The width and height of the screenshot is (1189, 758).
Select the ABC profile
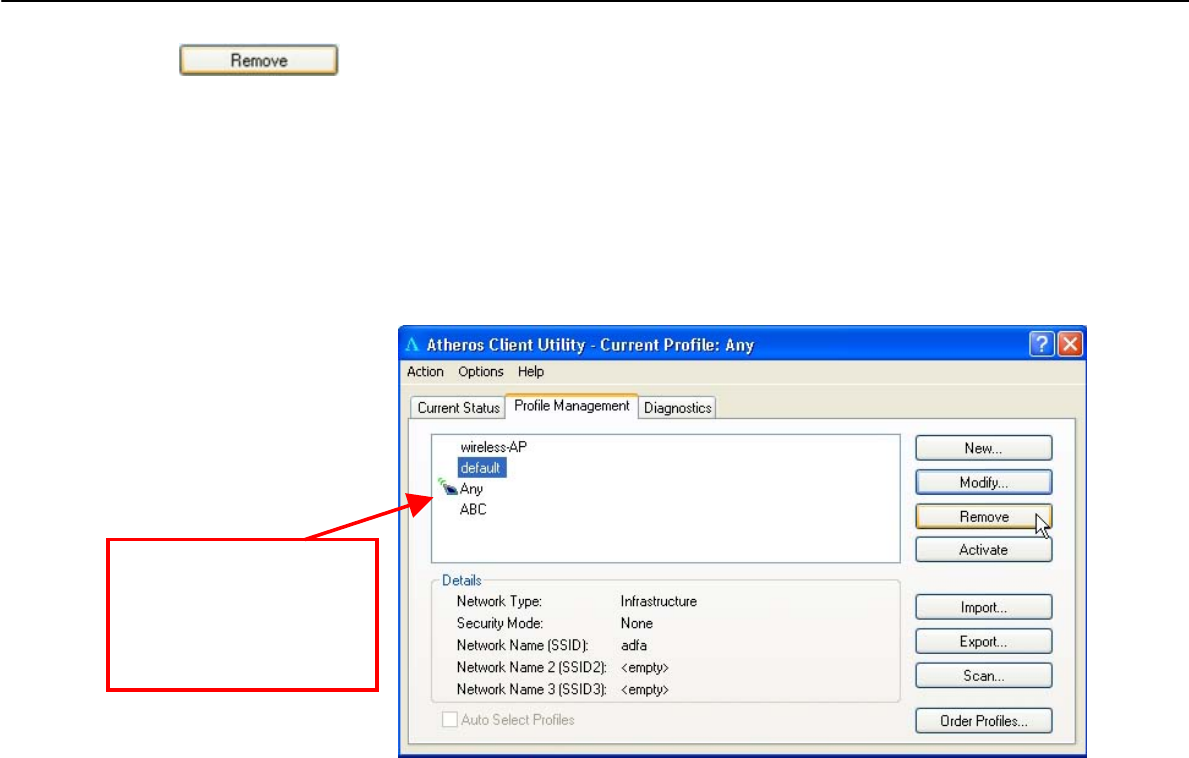tap(472, 509)
